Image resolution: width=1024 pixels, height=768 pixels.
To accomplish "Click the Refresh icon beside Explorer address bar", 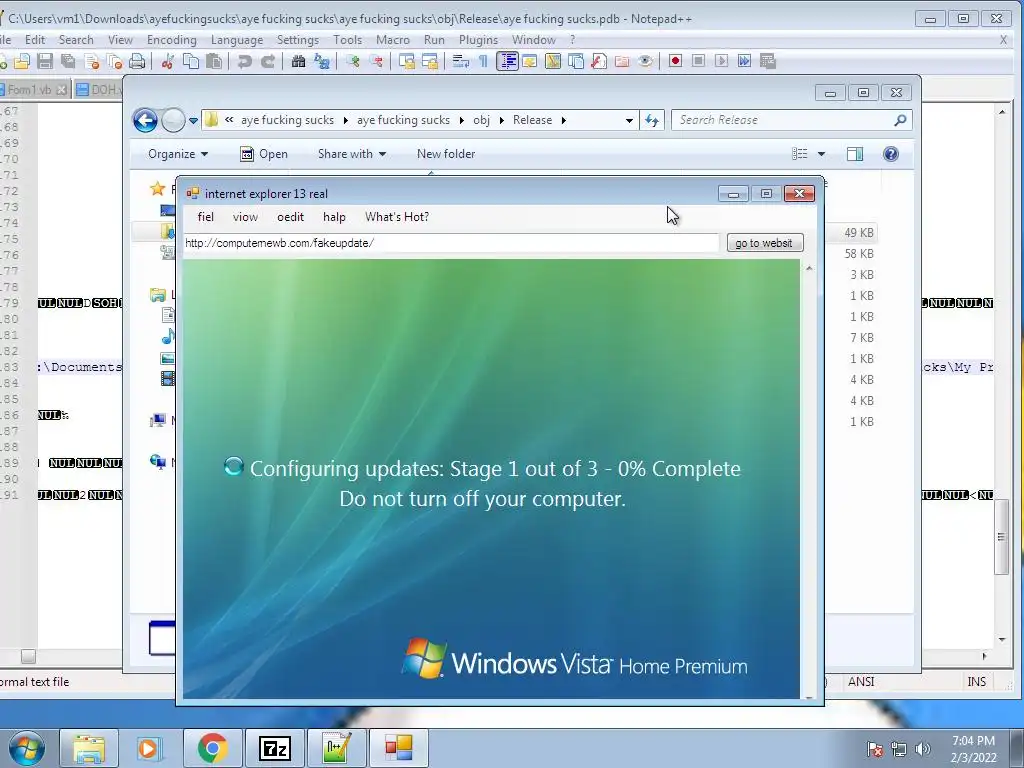I will click(x=652, y=120).
